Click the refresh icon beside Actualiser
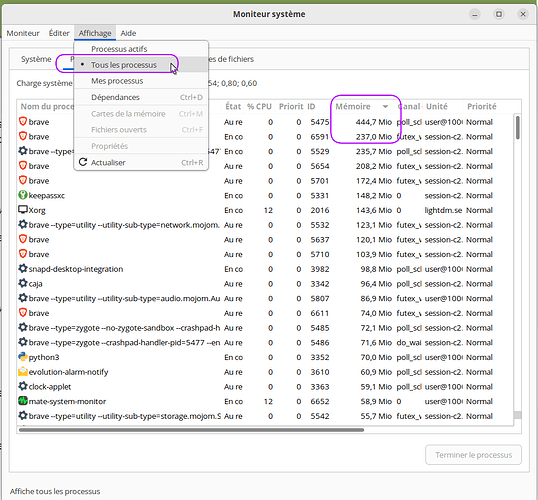538x500 pixels. (83, 162)
